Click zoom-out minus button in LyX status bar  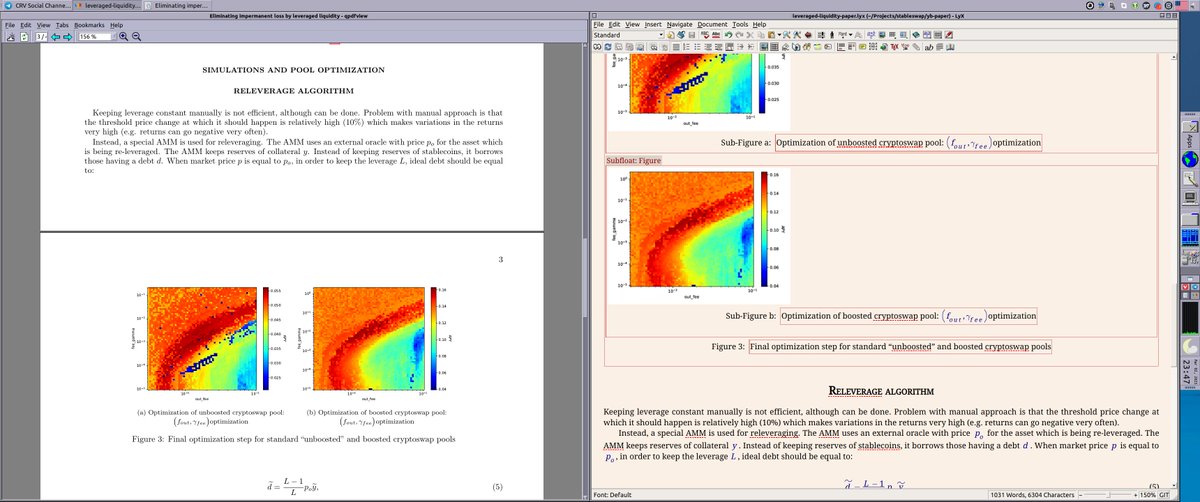pyautogui.click(x=1079, y=494)
